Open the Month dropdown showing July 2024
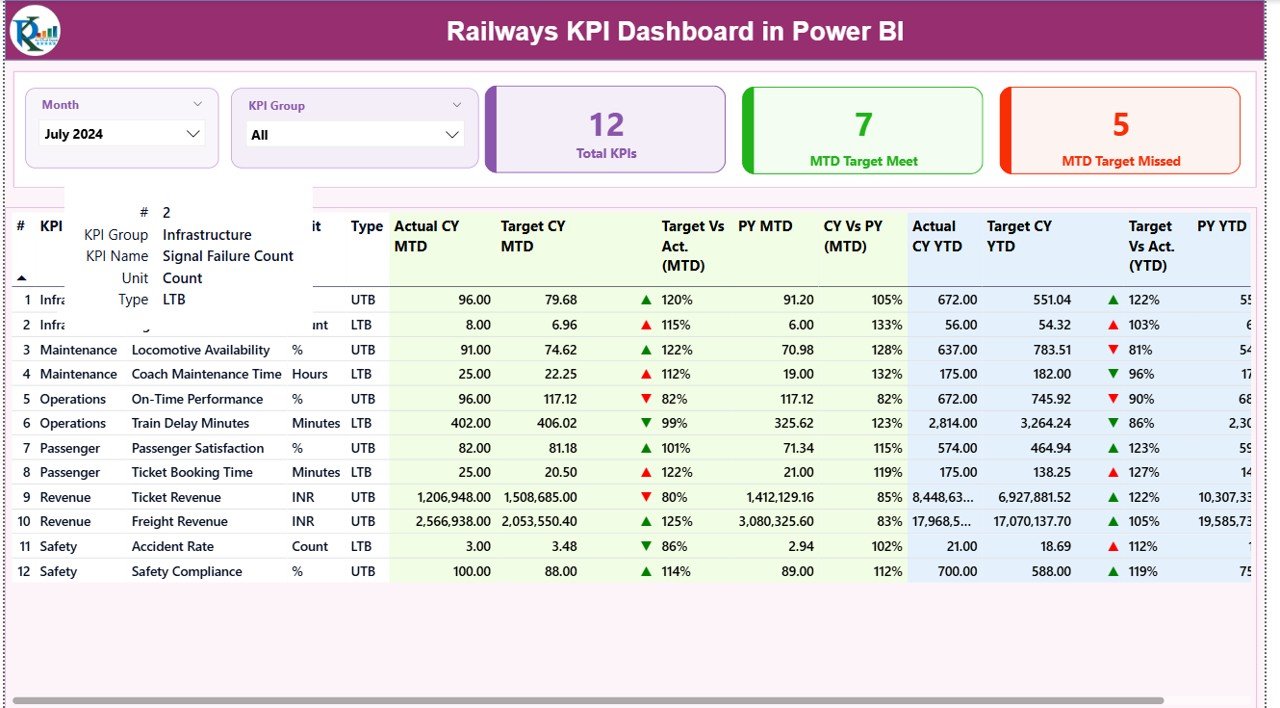Viewport: 1280px width, 708px height. click(119, 133)
